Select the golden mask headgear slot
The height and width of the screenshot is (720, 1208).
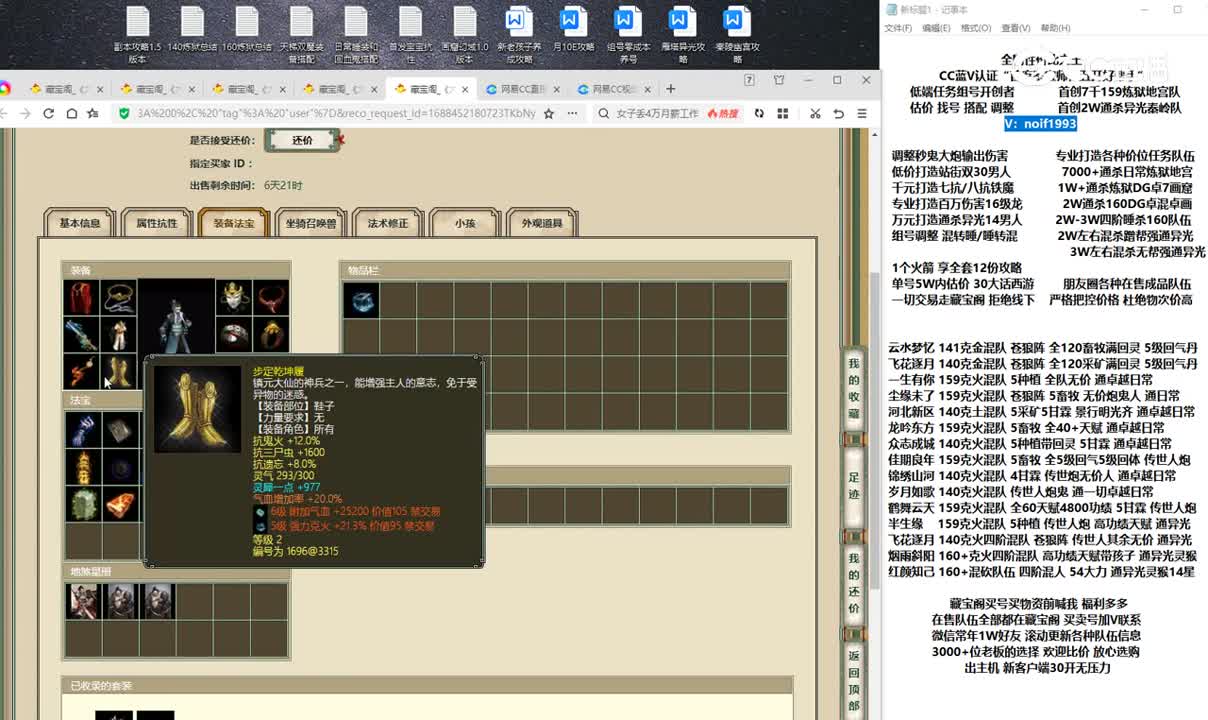pos(234,298)
